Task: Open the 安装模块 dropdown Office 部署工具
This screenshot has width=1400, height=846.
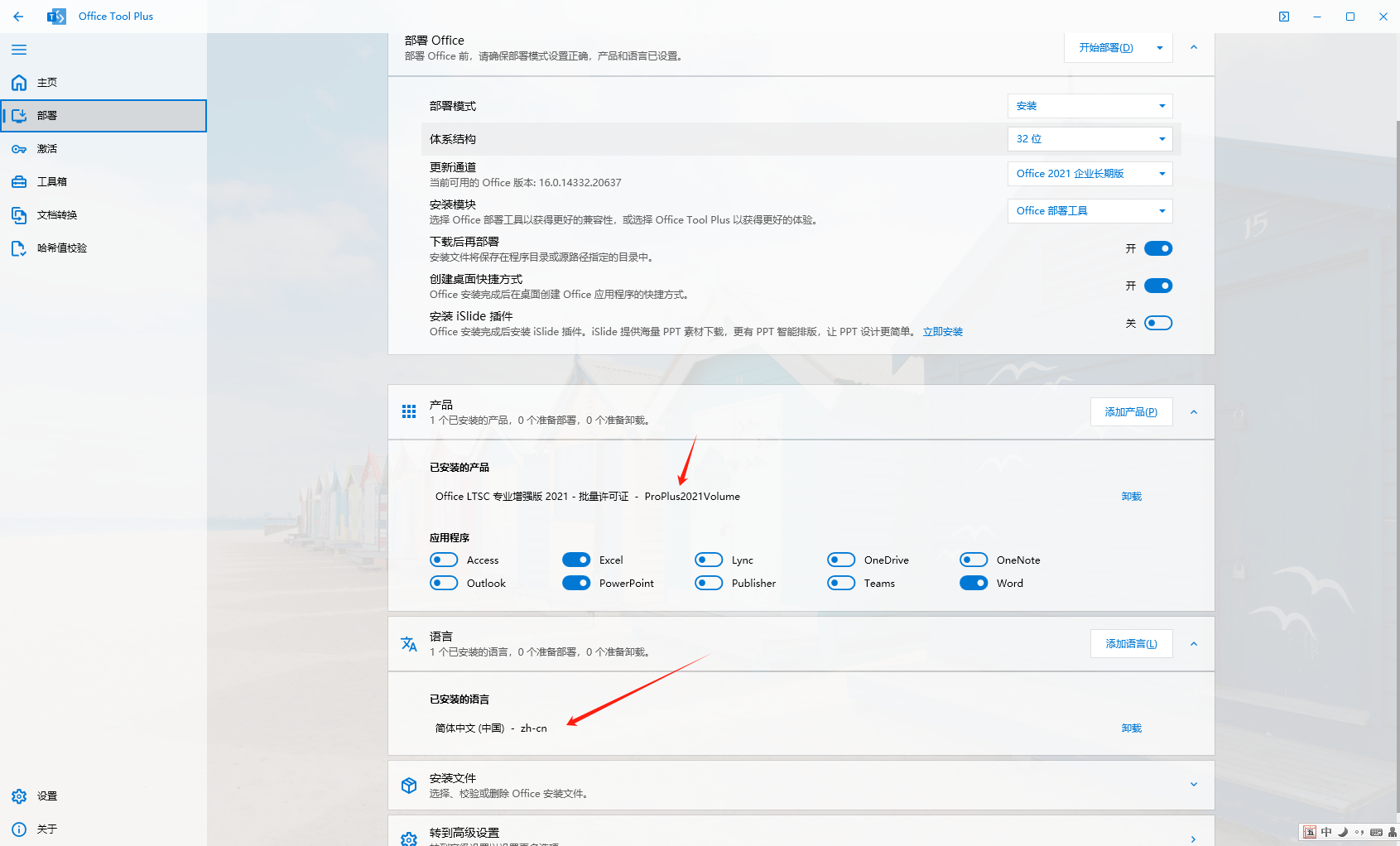Action: point(1090,211)
